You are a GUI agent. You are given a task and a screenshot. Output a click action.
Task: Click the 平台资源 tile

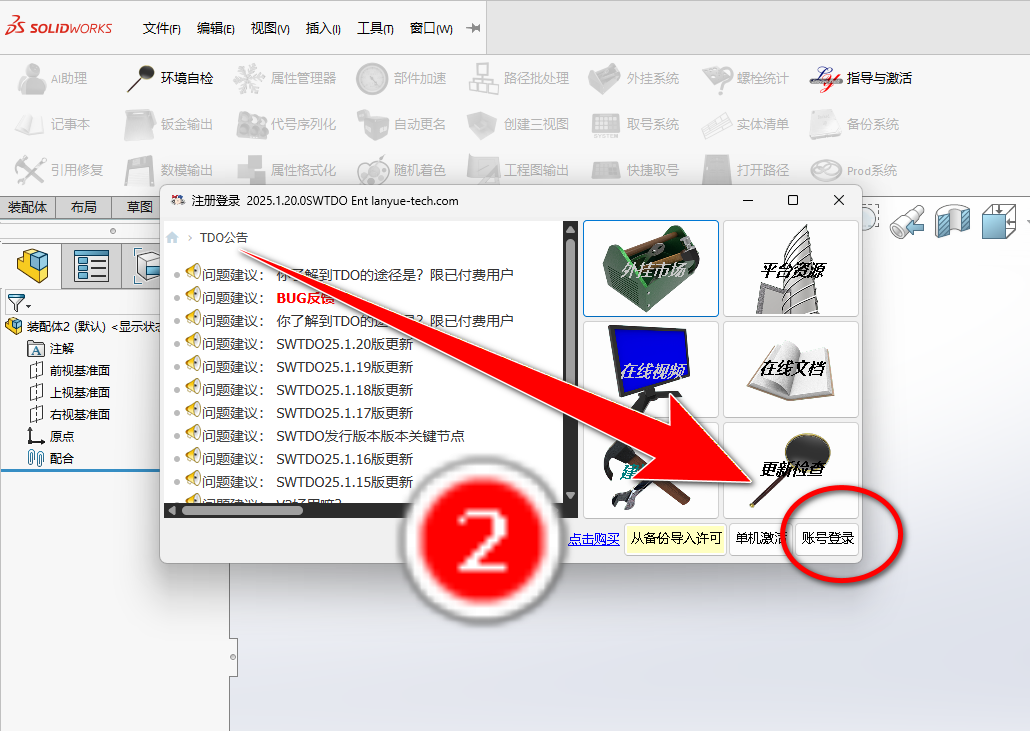[791, 267]
